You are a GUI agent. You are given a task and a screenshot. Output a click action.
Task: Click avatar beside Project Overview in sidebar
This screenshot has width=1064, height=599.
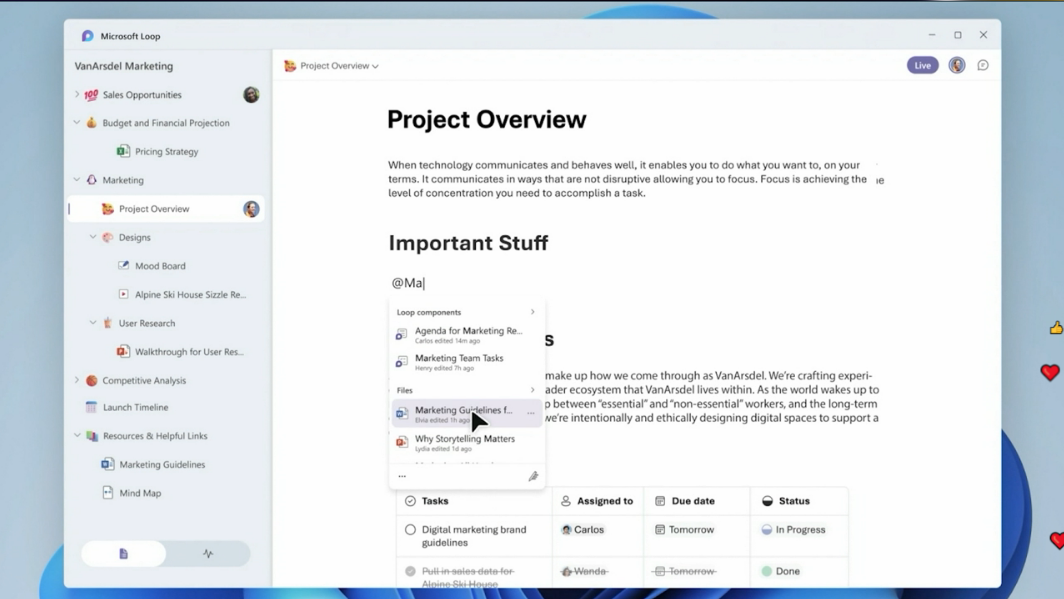[x=251, y=209]
